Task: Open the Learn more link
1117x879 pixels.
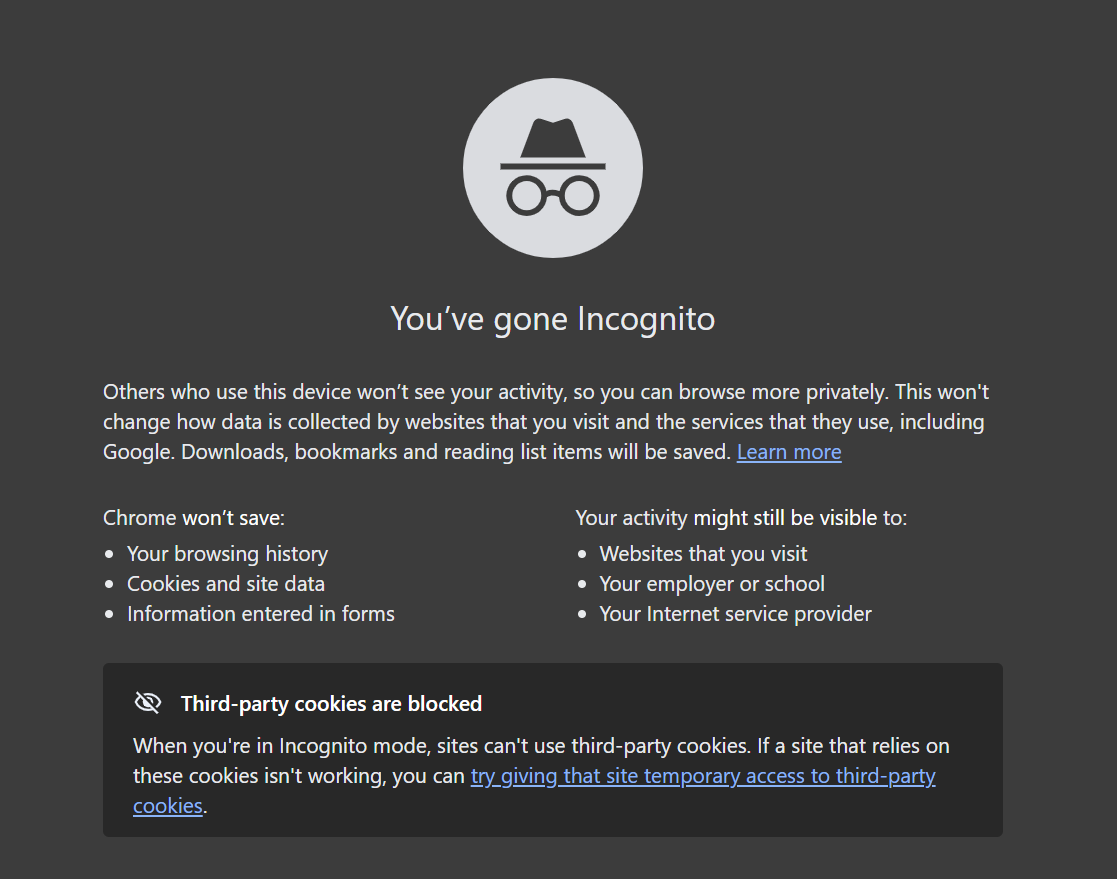Action: (x=788, y=452)
